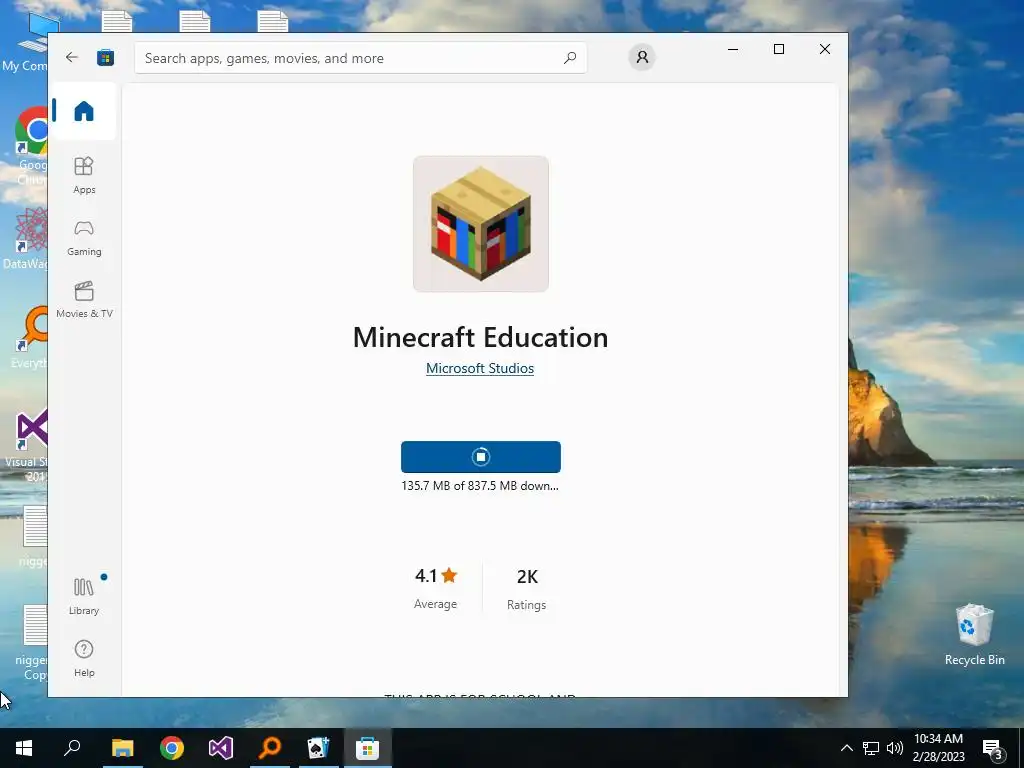The width and height of the screenshot is (1024, 768).
Task: Stop the Minecraft Education download
Action: coord(481,456)
